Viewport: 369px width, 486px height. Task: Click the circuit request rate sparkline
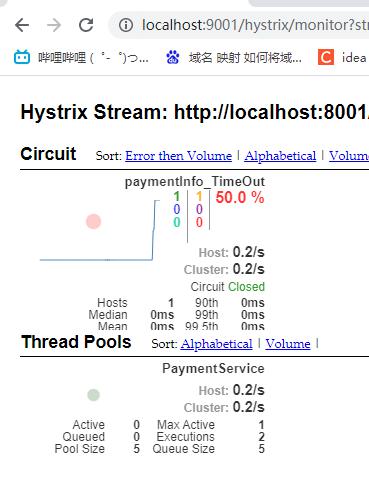pyautogui.click(x=99, y=230)
